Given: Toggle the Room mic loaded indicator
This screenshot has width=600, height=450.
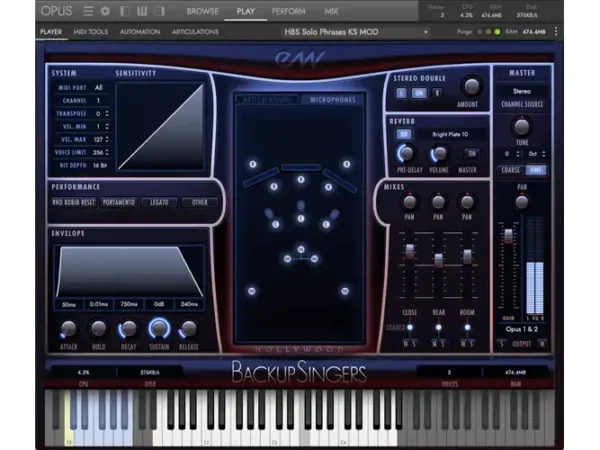Looking at the screenshot, I should [467, 328].
